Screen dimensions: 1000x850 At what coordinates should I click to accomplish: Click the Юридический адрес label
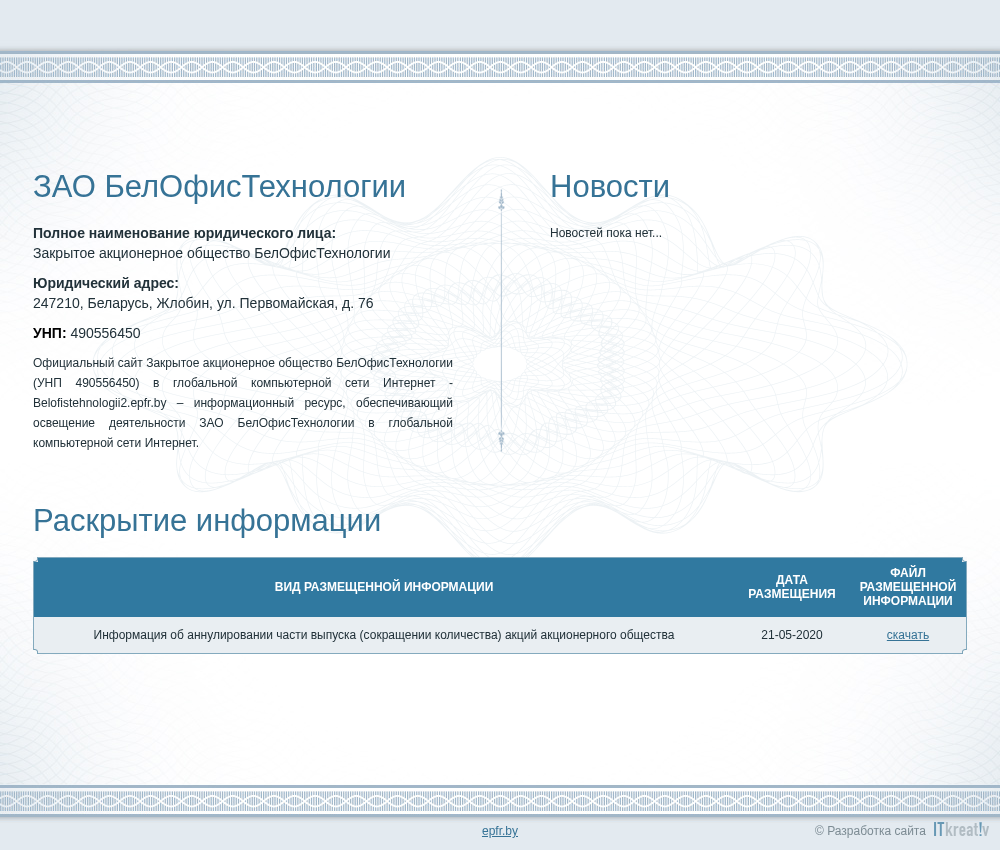click(106, 283)
